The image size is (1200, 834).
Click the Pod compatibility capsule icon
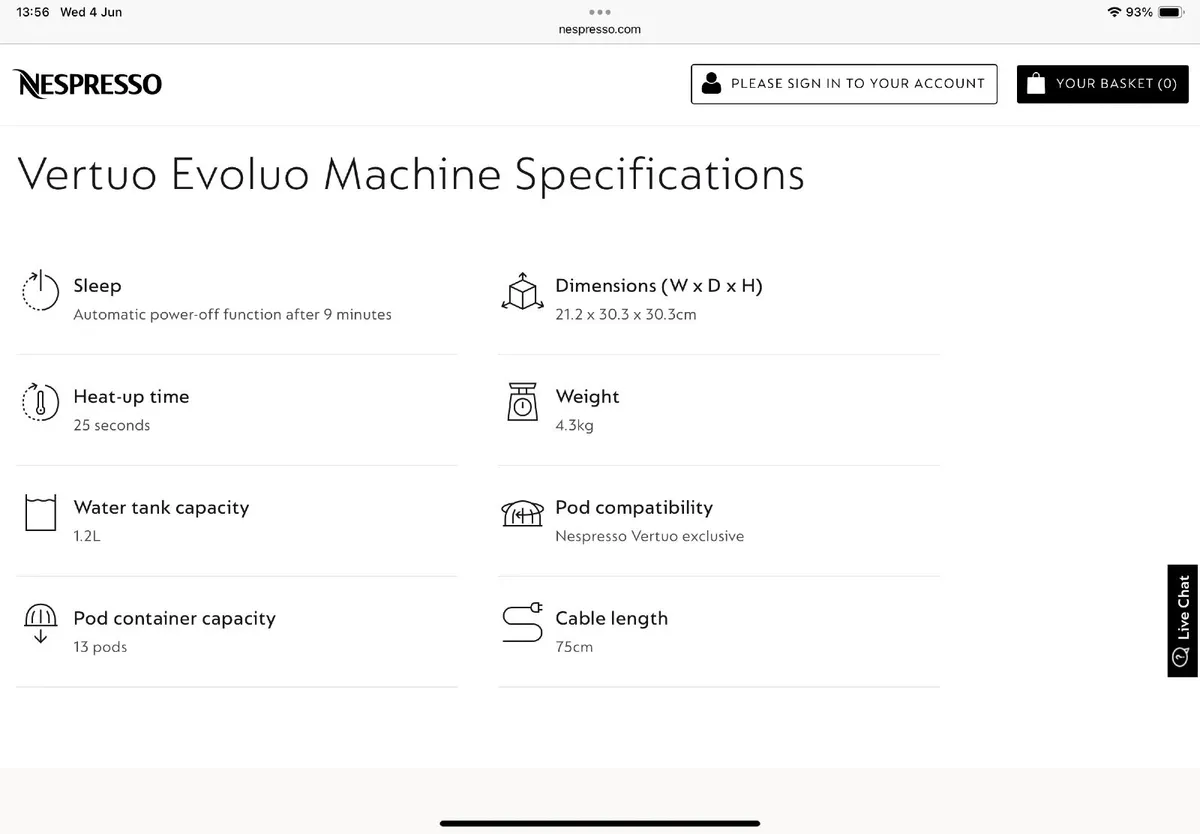pos(522,513)
